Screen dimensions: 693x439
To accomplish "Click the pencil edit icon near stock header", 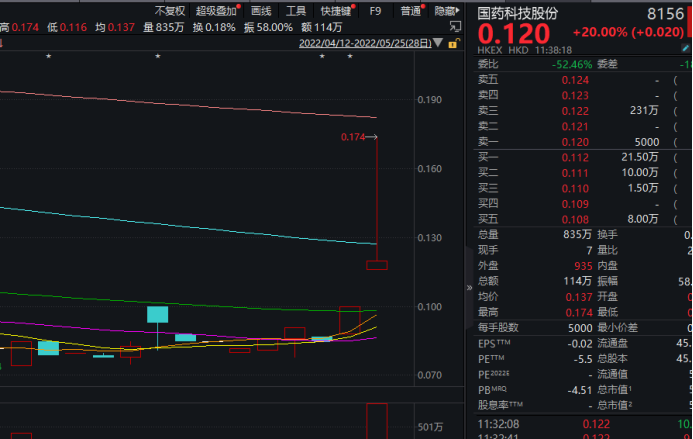I will 685,48.
